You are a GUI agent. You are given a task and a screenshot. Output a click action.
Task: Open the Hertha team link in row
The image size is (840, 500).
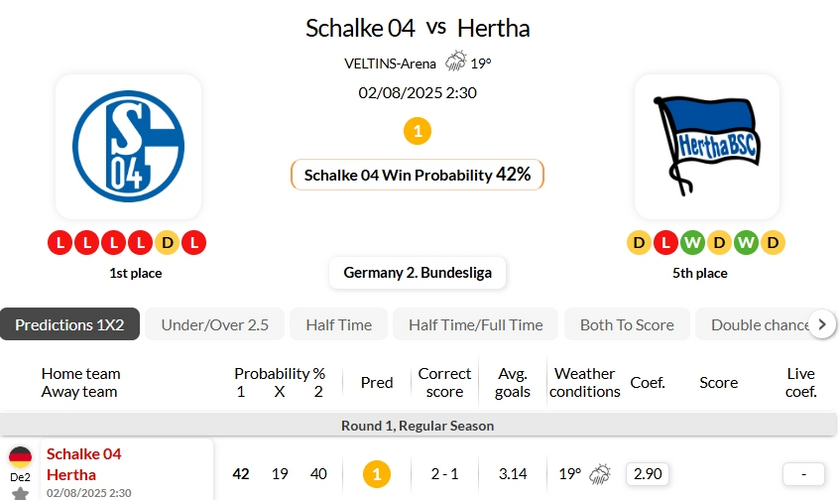[72, 474]
